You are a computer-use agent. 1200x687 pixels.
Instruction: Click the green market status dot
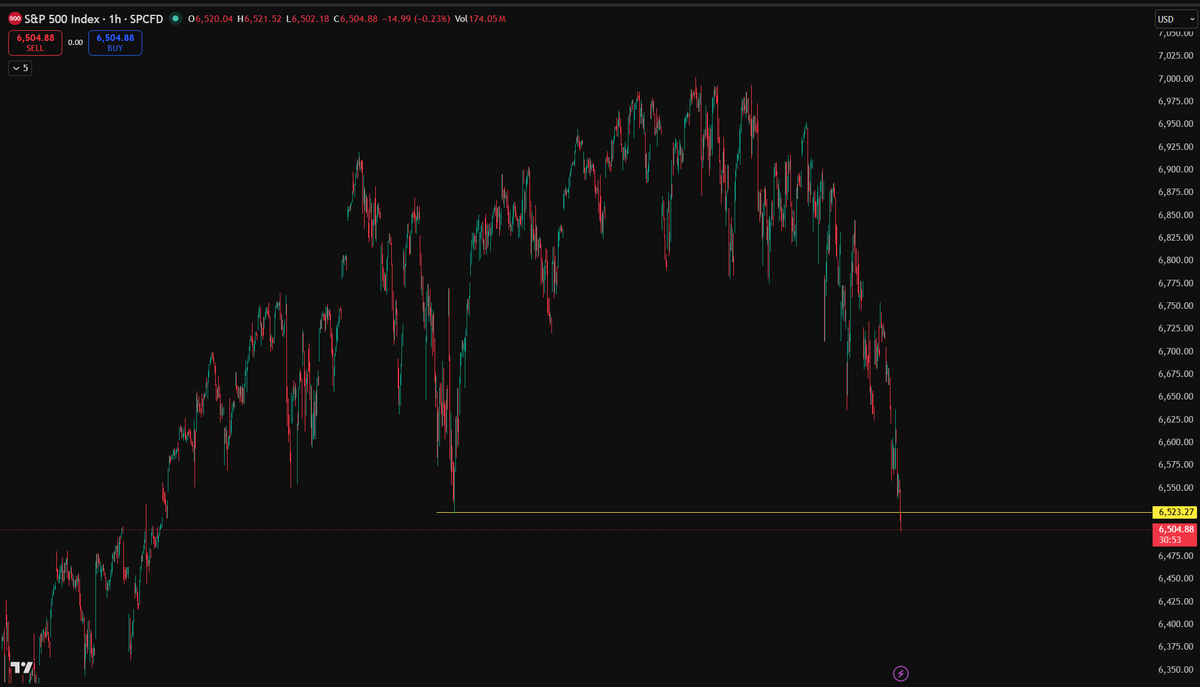coord(176,18)
